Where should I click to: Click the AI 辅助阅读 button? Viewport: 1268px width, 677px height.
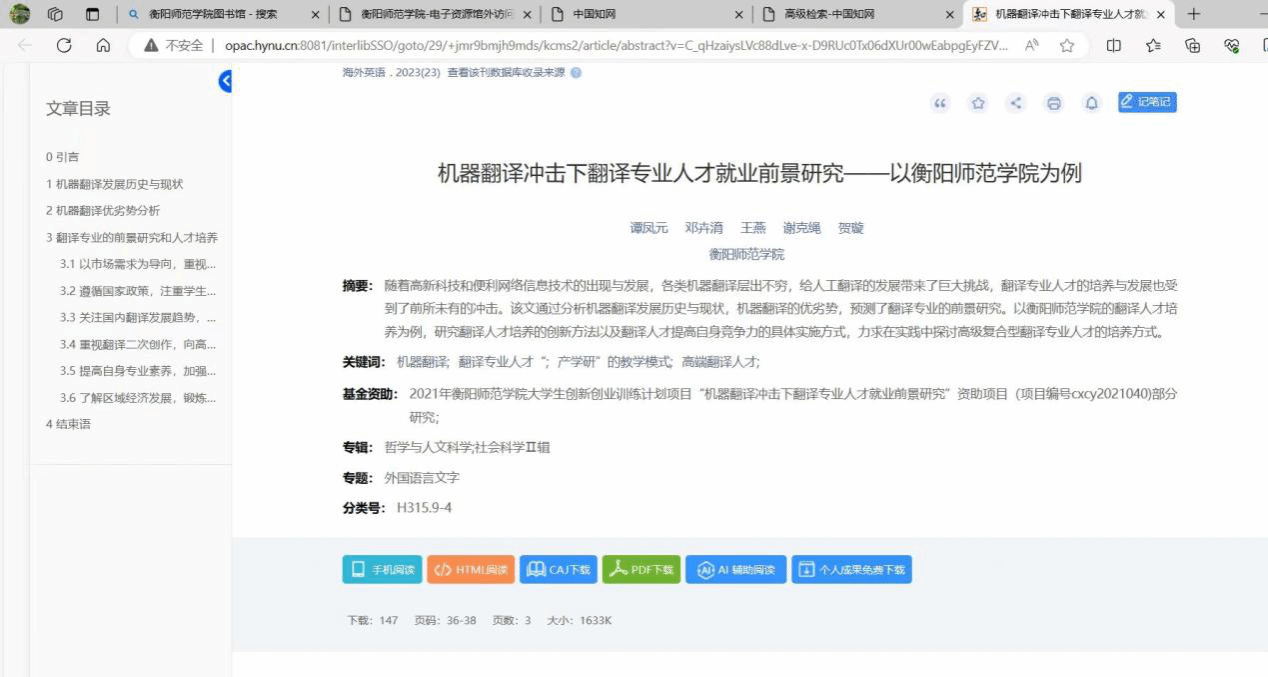click(736, 570)
